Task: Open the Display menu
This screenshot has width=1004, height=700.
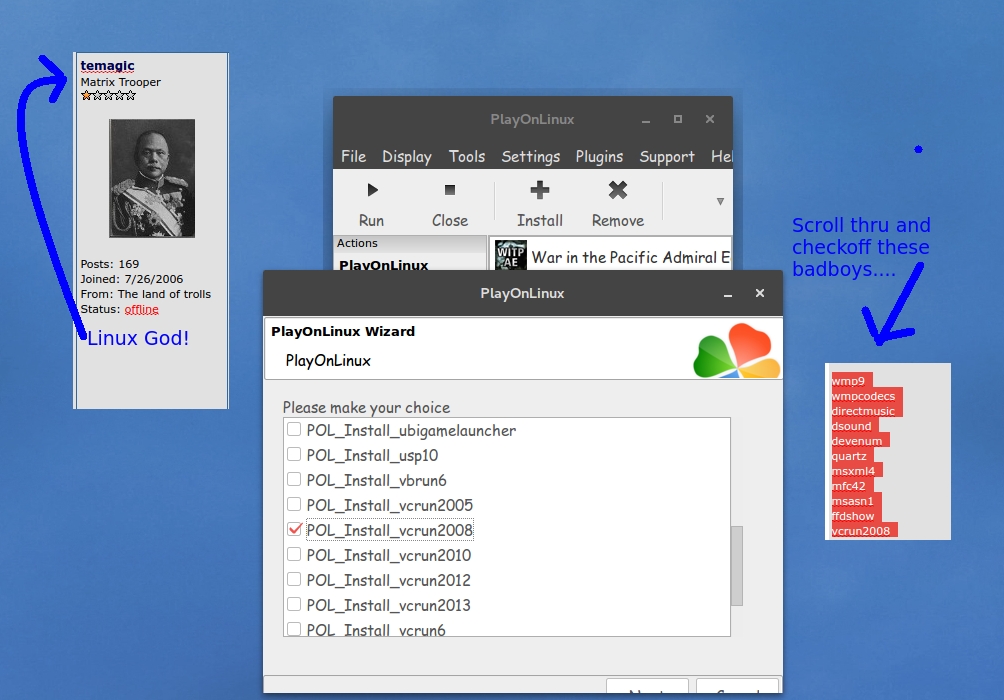Action: 407,157
